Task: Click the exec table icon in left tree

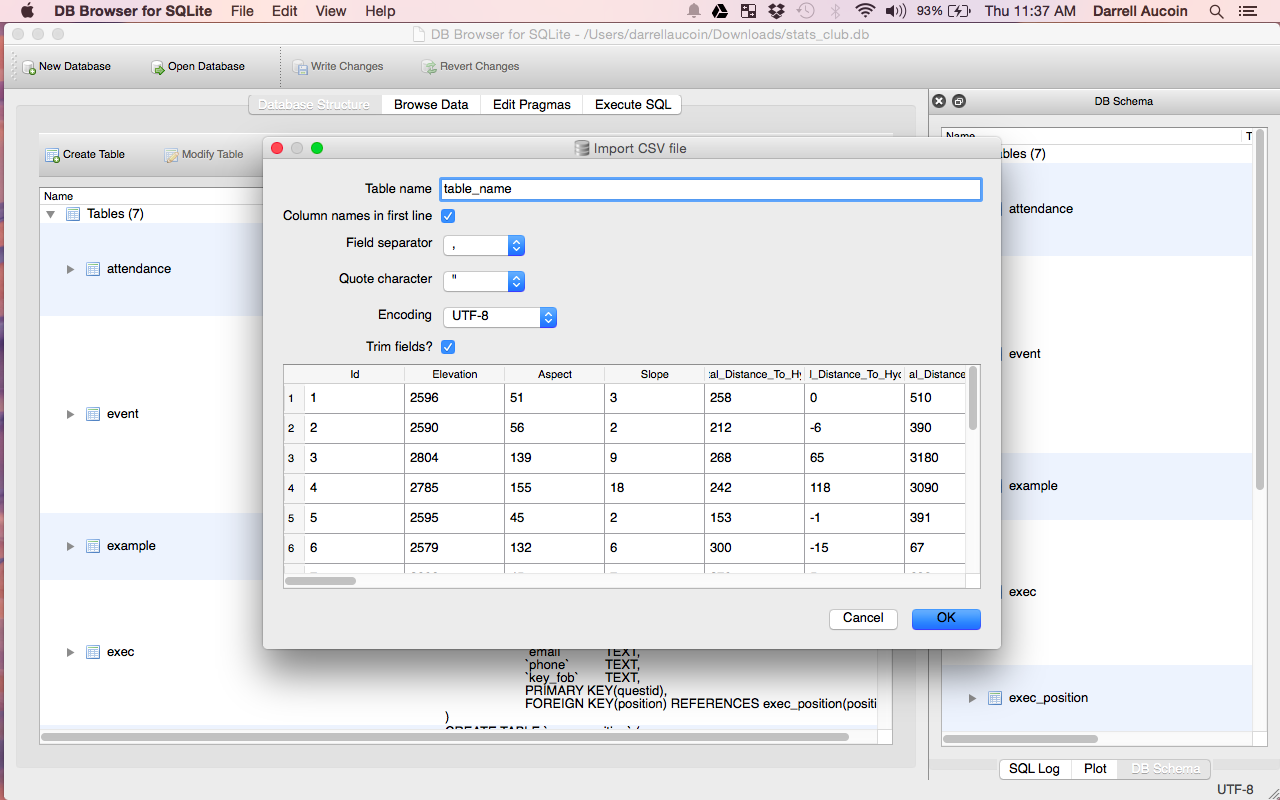Action: 93,652
